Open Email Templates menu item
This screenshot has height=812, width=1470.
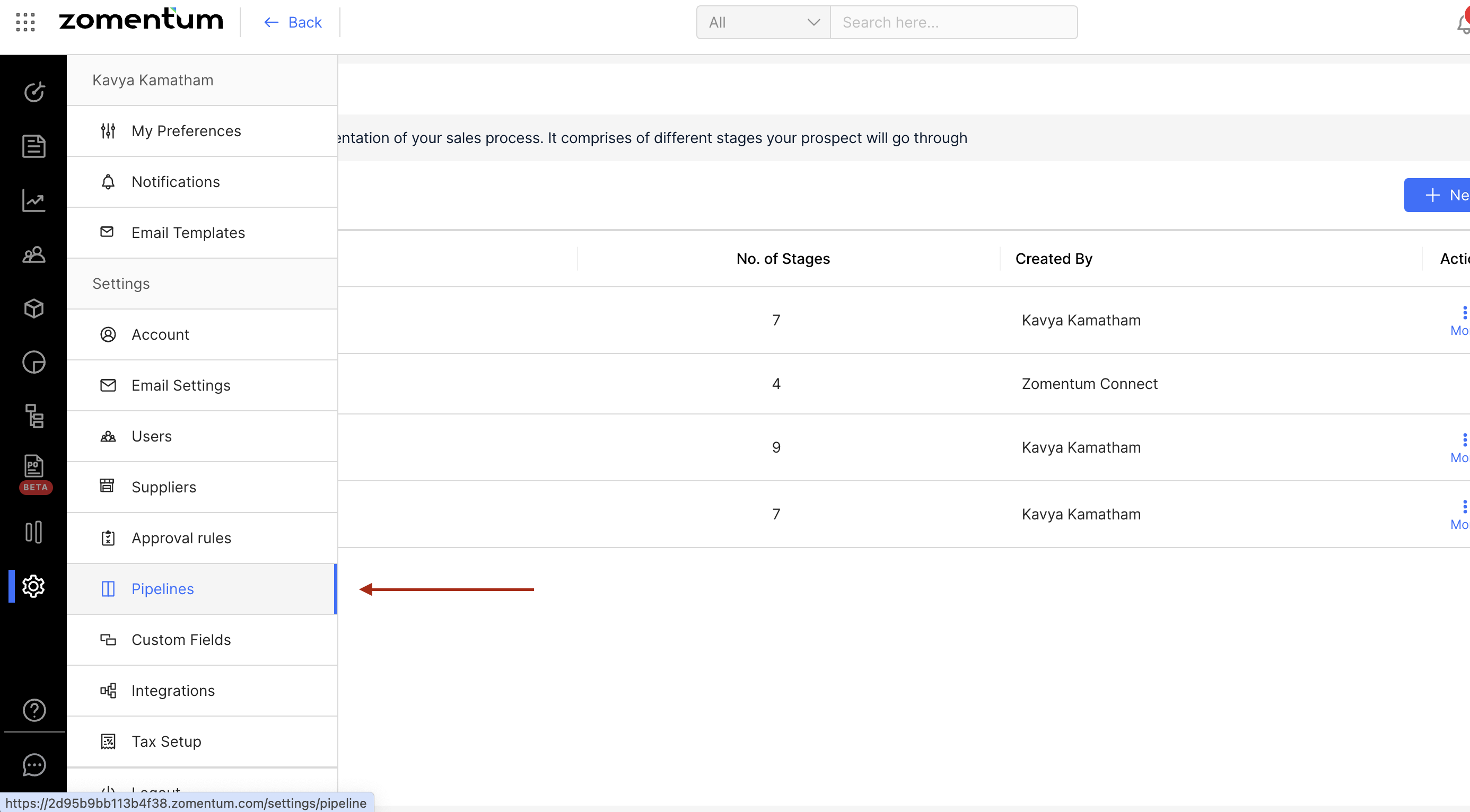tap(188, 233)
